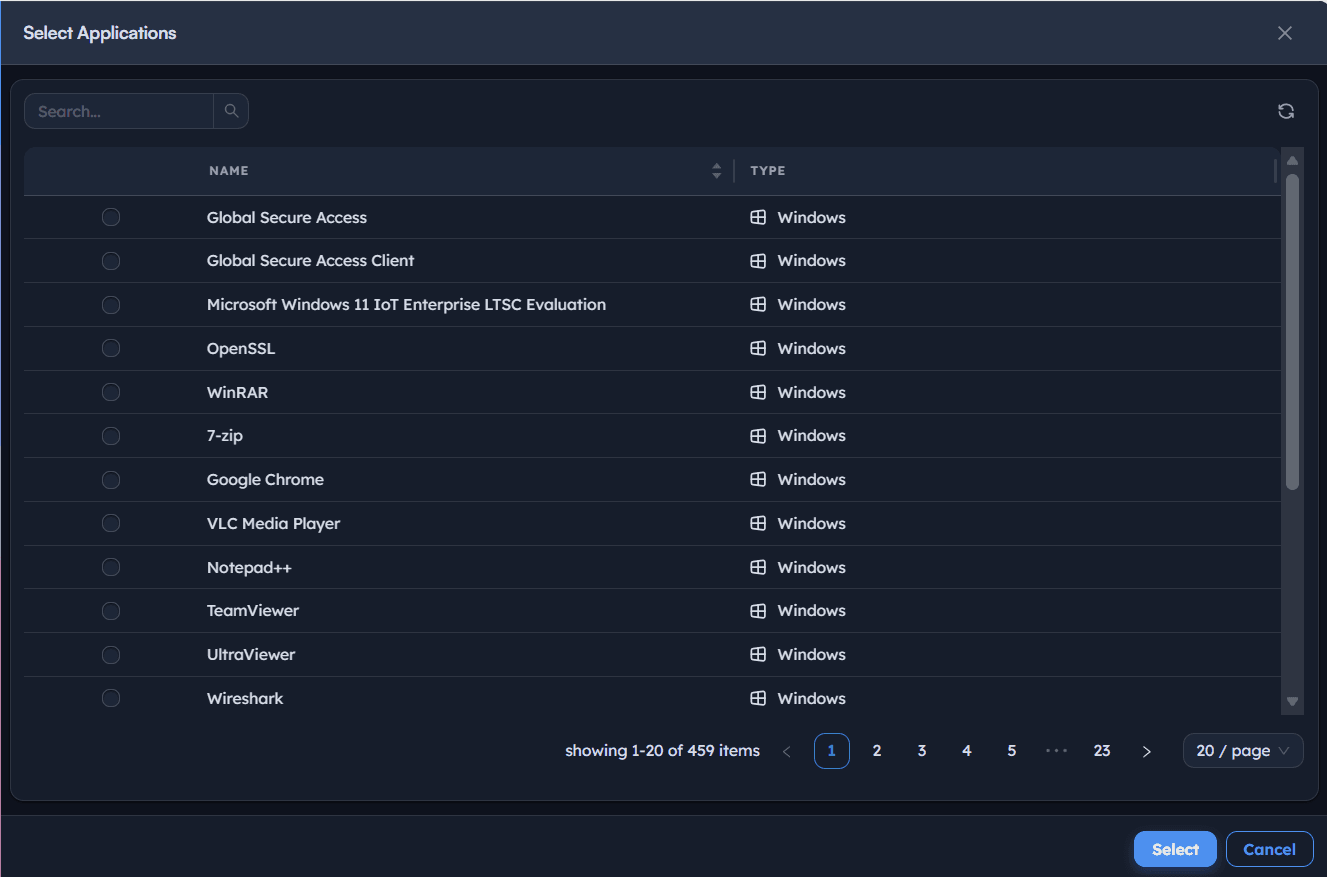Click the scrollbar up arrow
1327x877 pixels.
tap(1292, 161)
